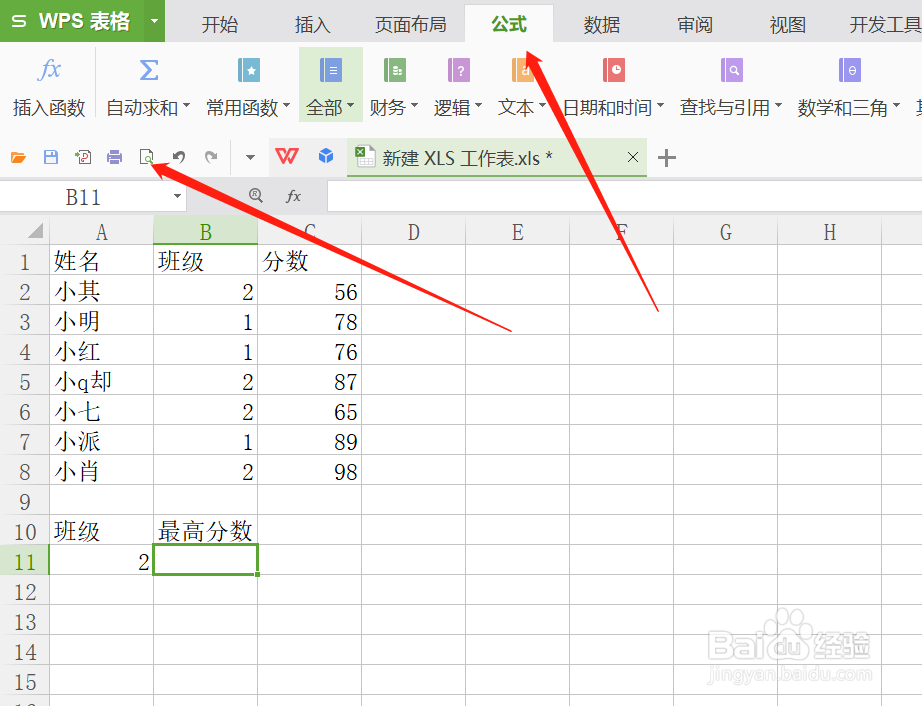Open the Text functions icon
The height and width of the screenshot is (706, 922).
(x=522, y=71)
